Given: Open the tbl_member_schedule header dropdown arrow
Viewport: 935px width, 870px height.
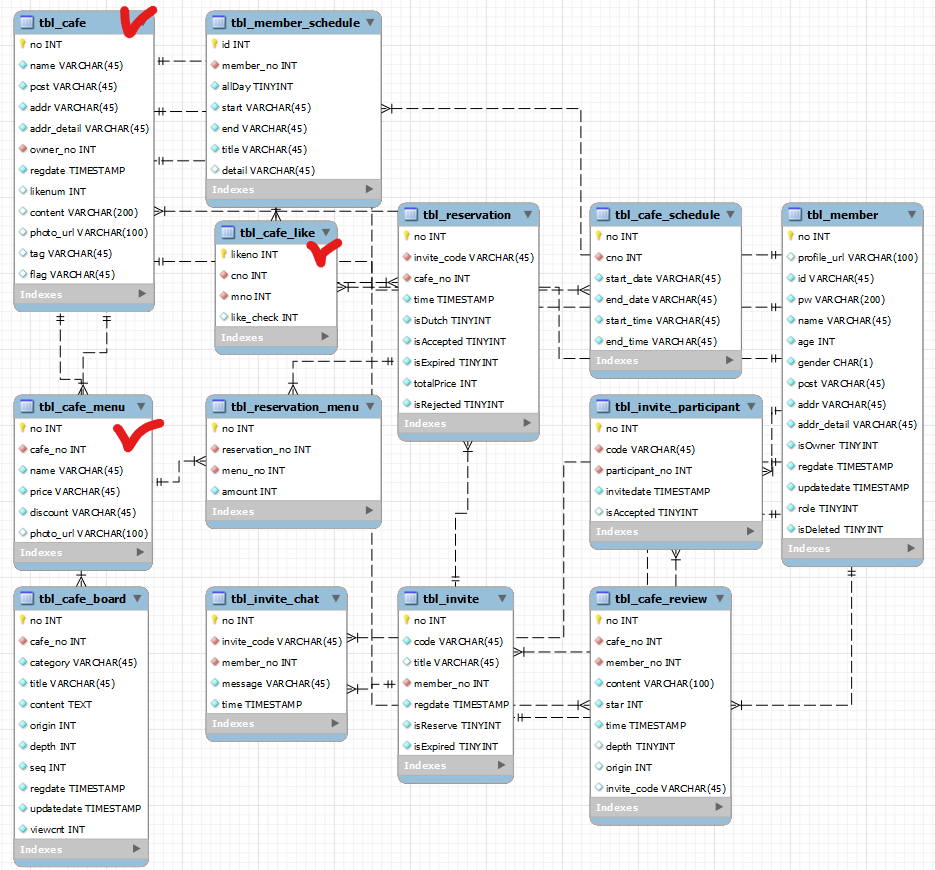Looking at the screenshot, I should (x=372, y=23).
